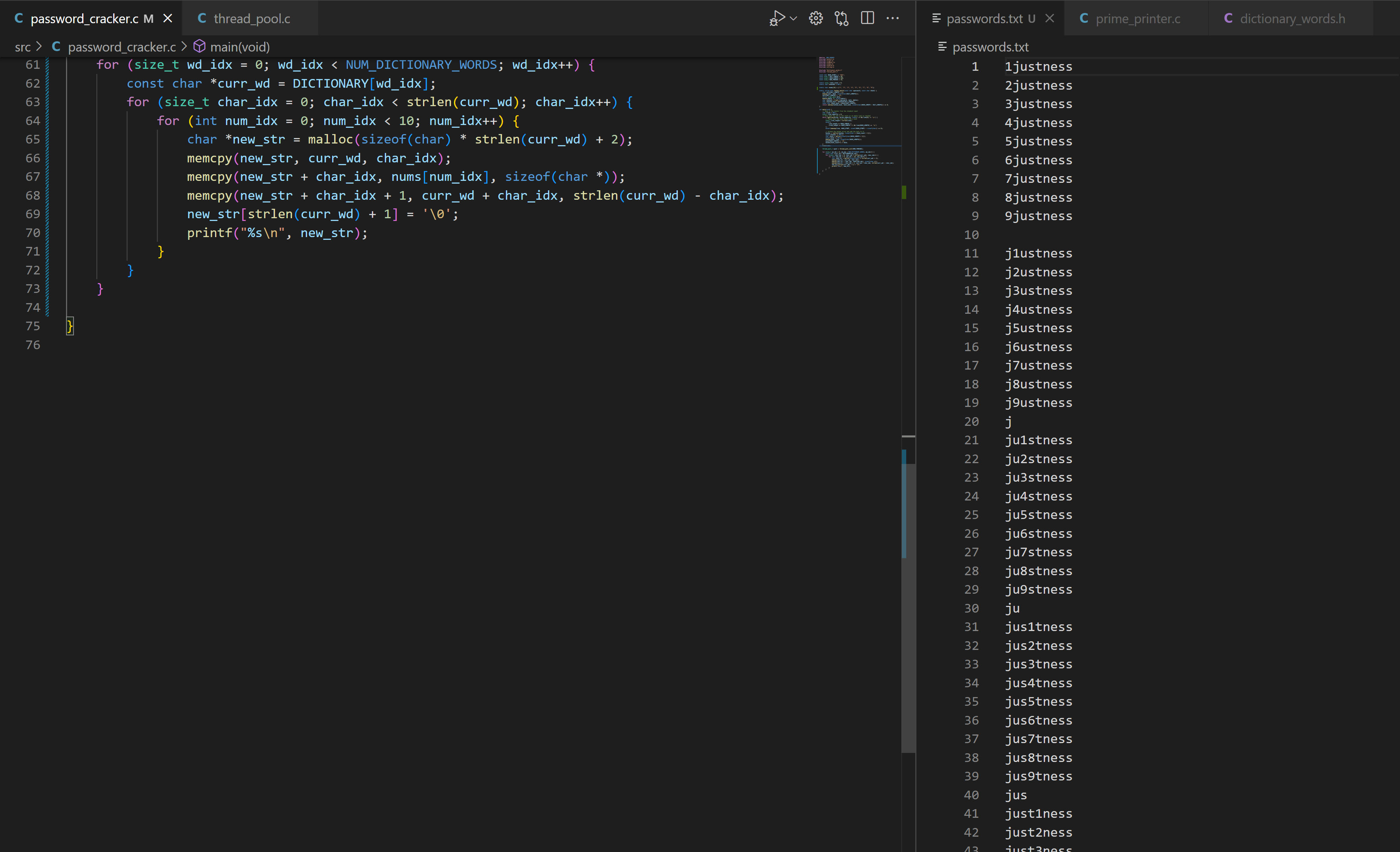The width and height of the screenshot is (1400, 852).
Task: Click the passwords.txt file icon in tab
Action: point(936,18)
